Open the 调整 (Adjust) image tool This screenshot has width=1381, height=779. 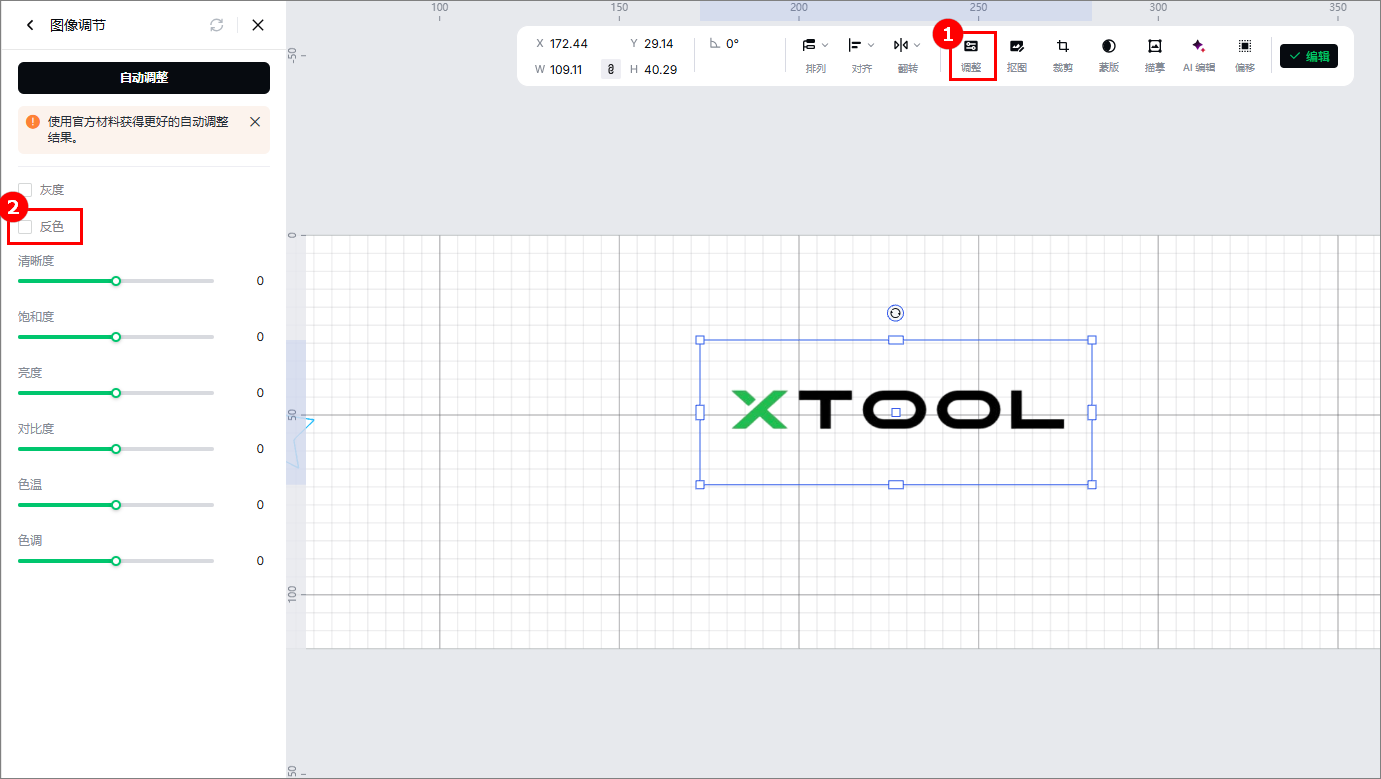(971, 54)
